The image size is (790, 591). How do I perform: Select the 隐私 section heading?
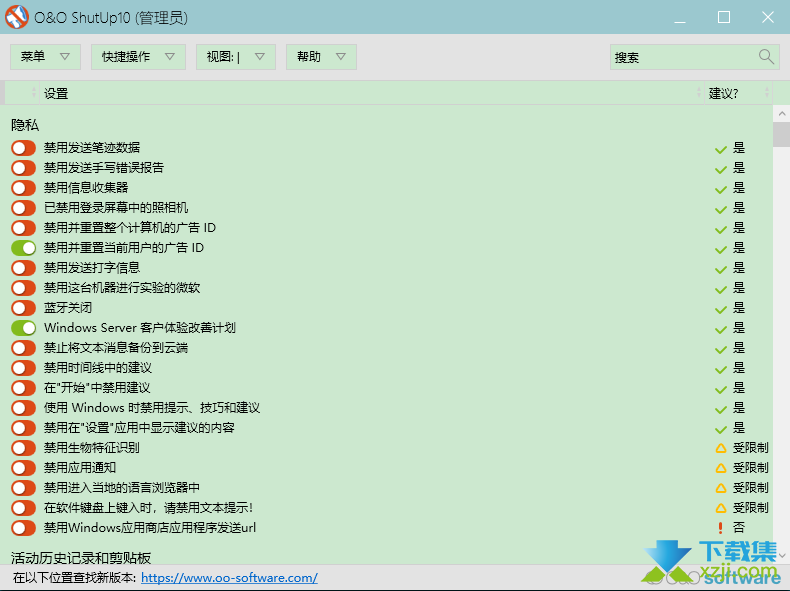25,125
